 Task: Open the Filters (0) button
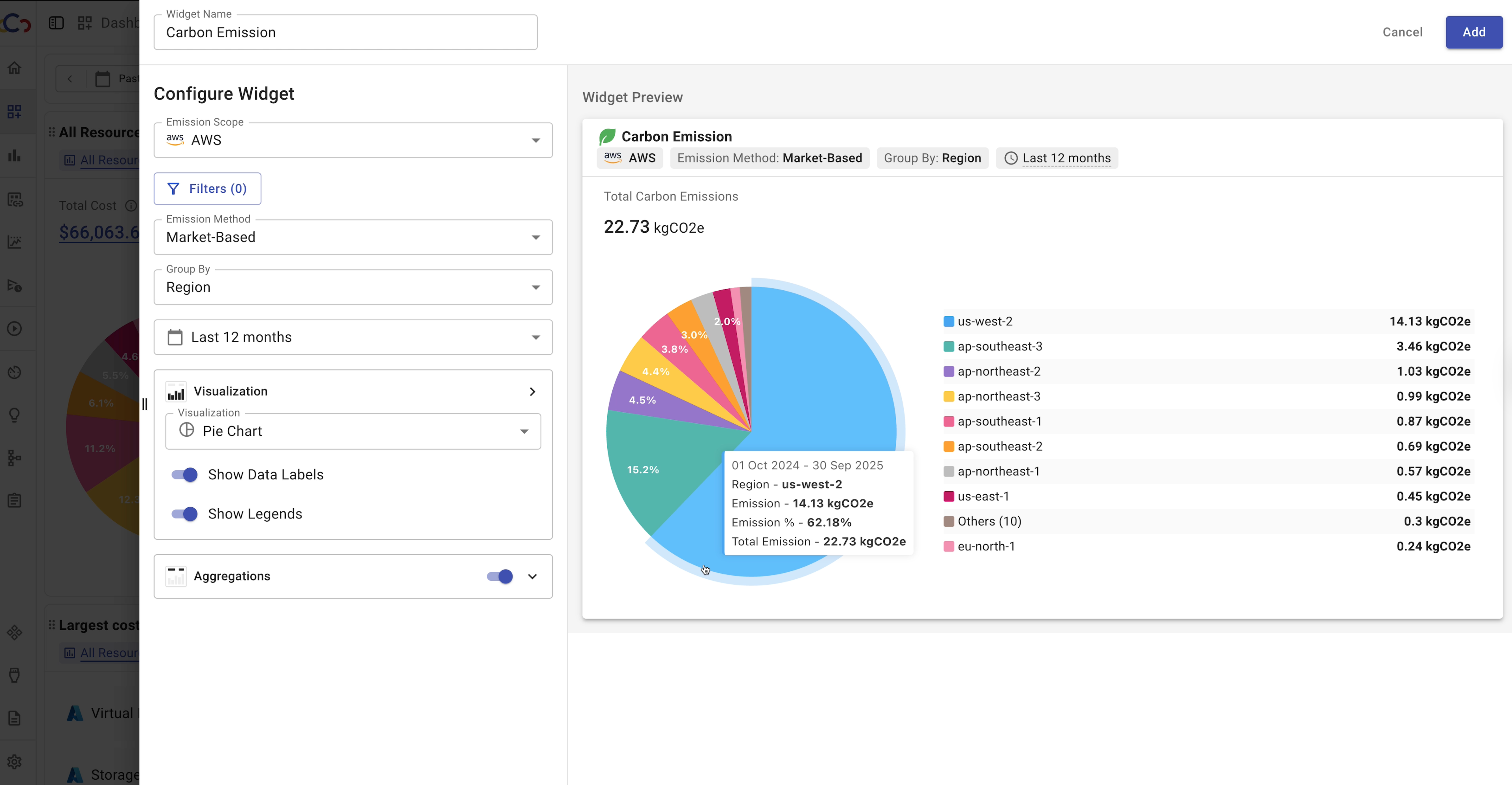pyautogui.click(x=207, y=189)
